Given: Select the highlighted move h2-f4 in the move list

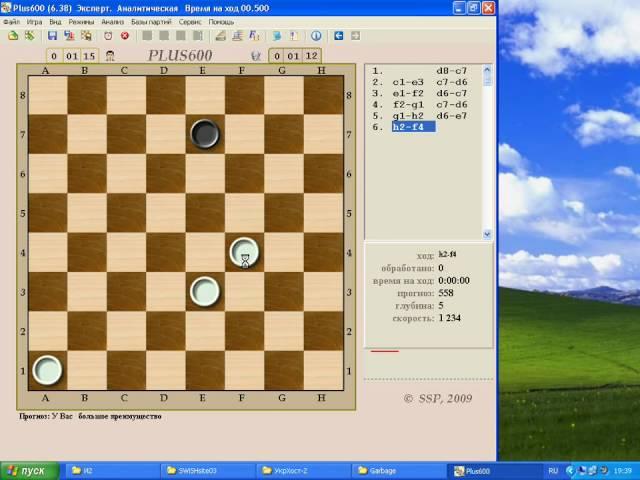Looking at the screenshot, I should (x=413, y=127).
